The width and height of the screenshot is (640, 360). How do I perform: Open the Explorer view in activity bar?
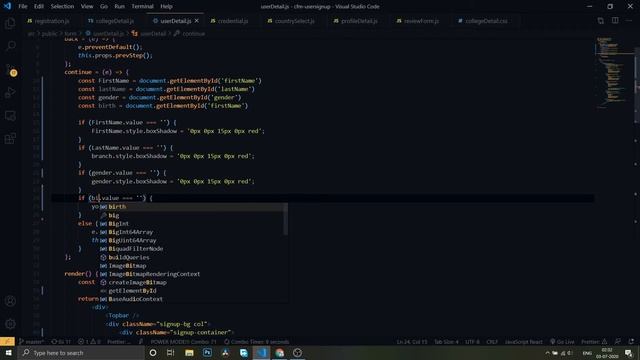[x=11, y=23]
